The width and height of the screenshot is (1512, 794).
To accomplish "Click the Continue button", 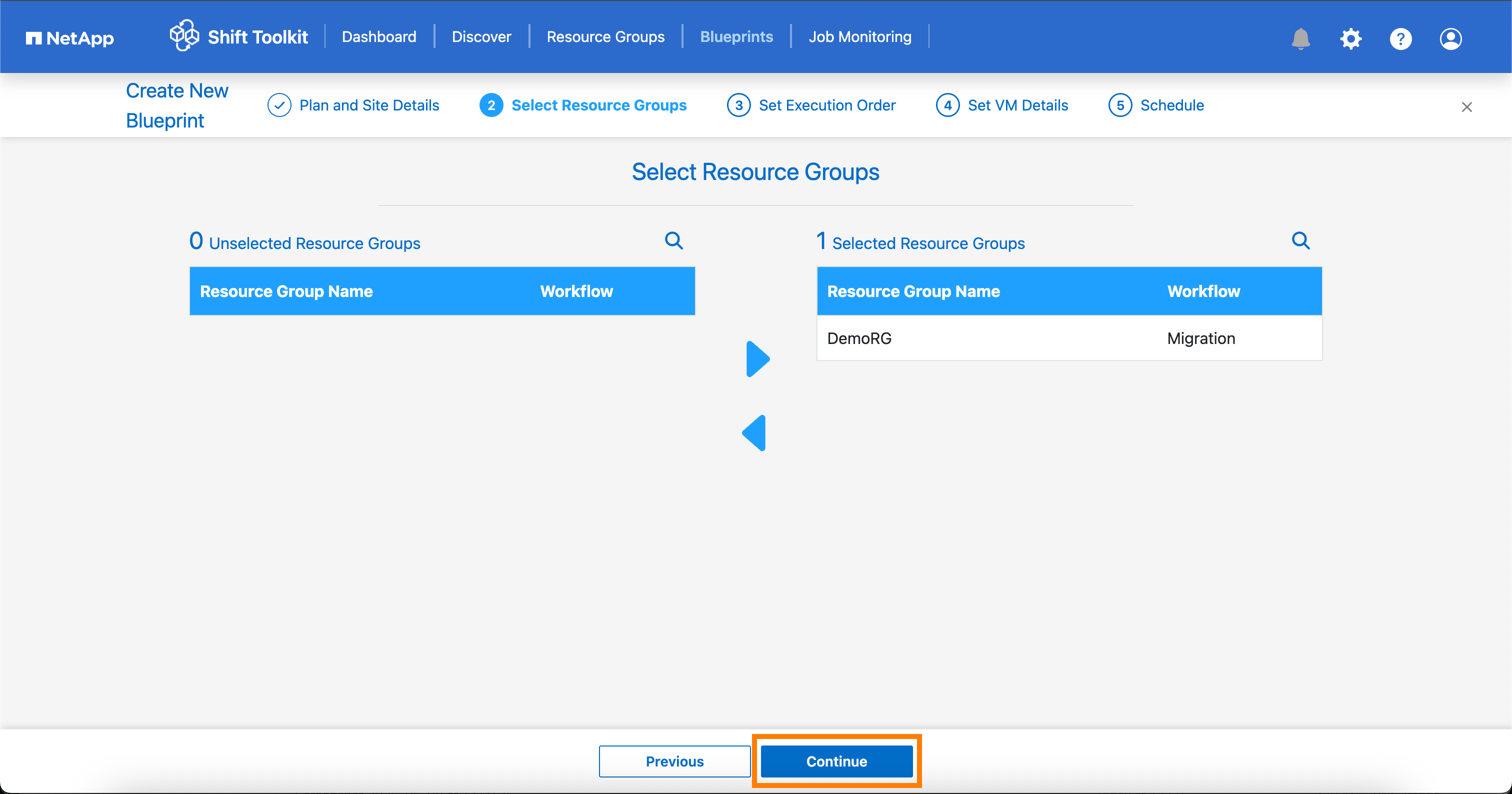I will (836, 761).
